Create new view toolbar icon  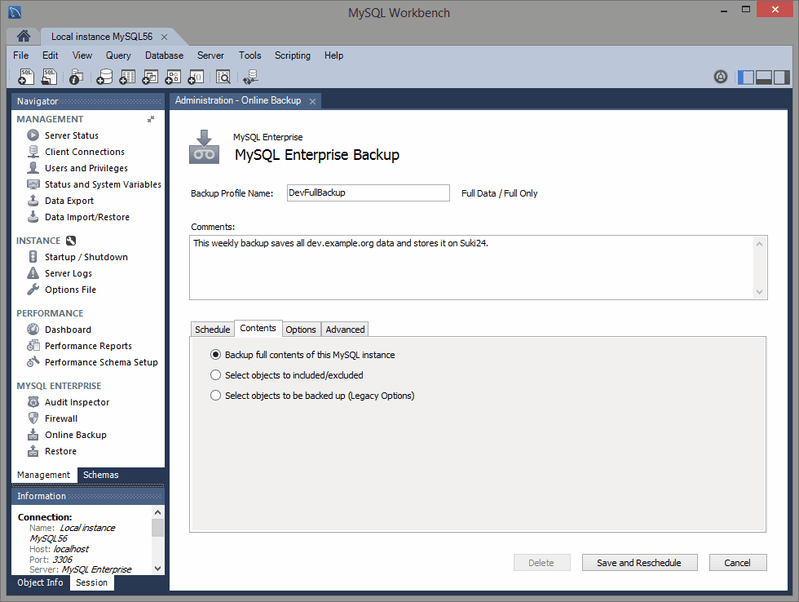click(150, 76)
